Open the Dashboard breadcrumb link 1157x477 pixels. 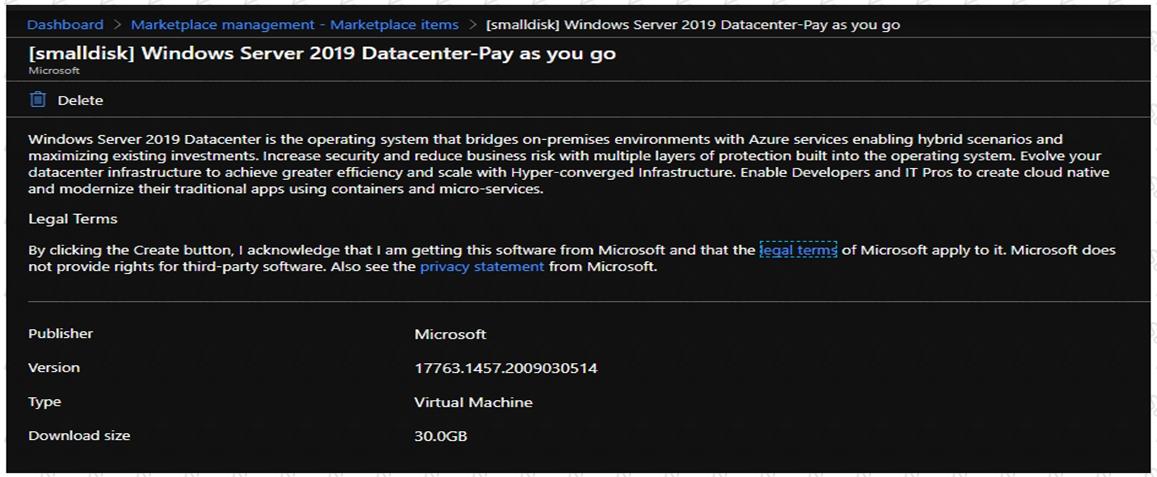[65, 24]
